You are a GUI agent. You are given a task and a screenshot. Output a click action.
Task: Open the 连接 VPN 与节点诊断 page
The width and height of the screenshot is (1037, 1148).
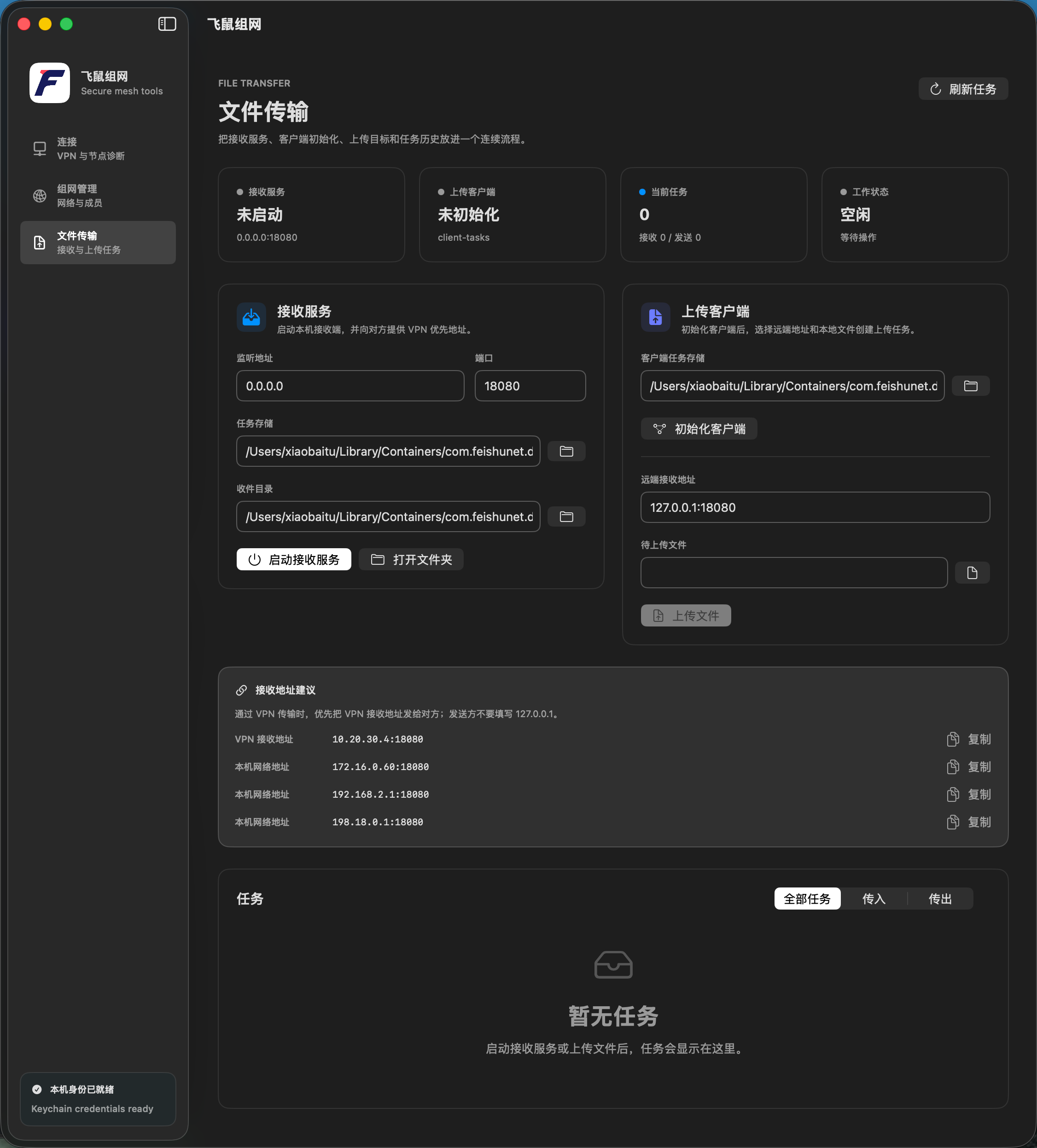coord(98,149)
